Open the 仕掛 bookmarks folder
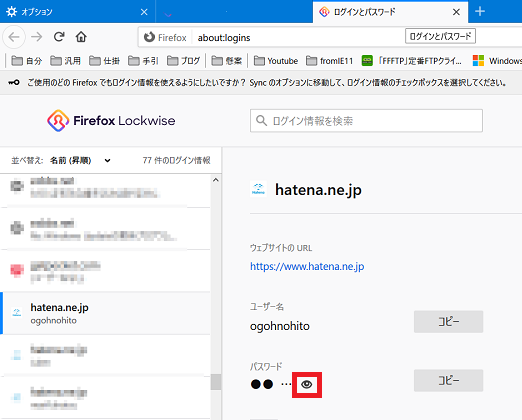Screen dimensions: 522x420 pos(104,61)
